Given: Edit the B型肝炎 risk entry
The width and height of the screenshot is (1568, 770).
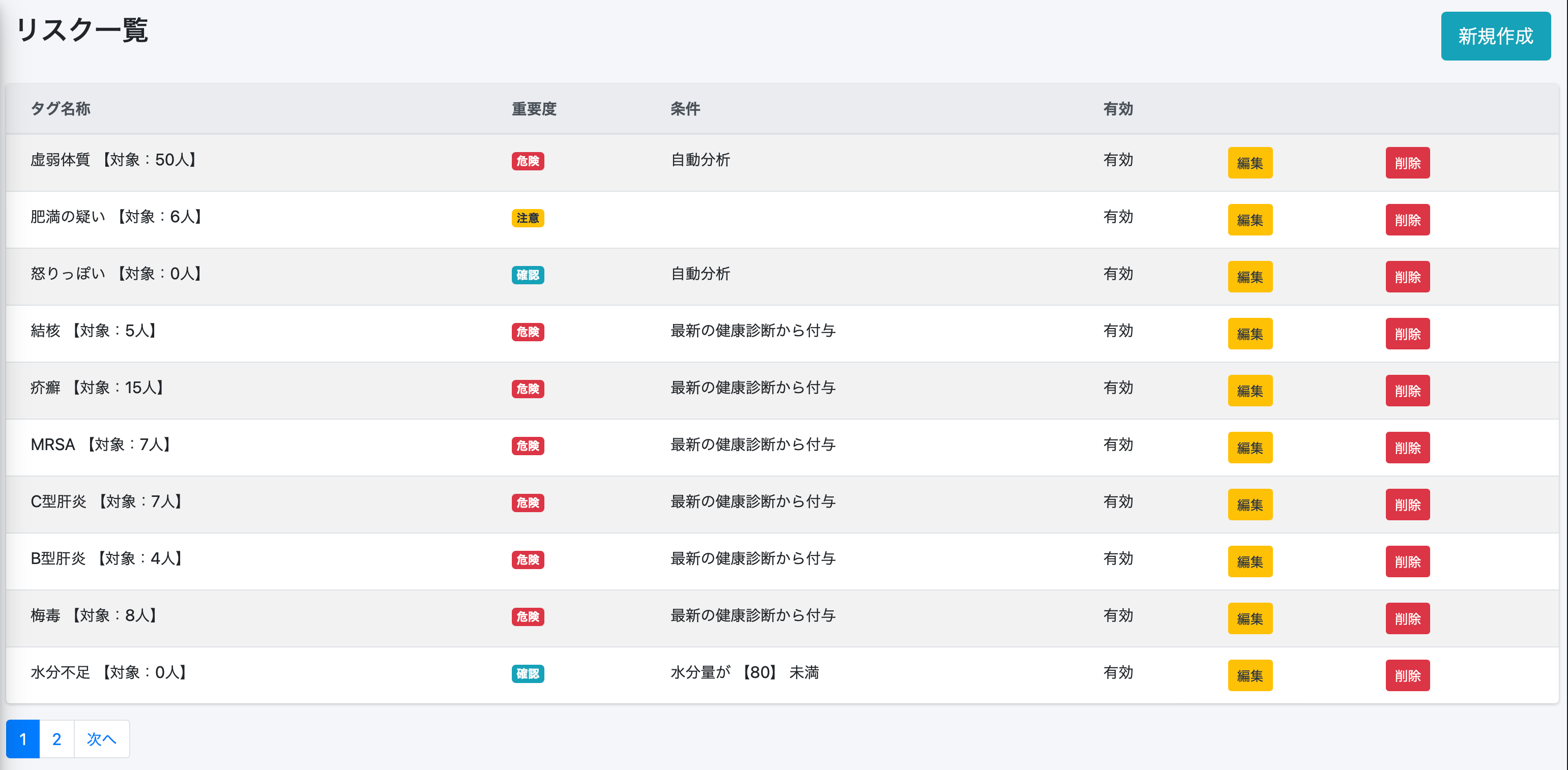Looking at the screenshot, I should 1250,561.
